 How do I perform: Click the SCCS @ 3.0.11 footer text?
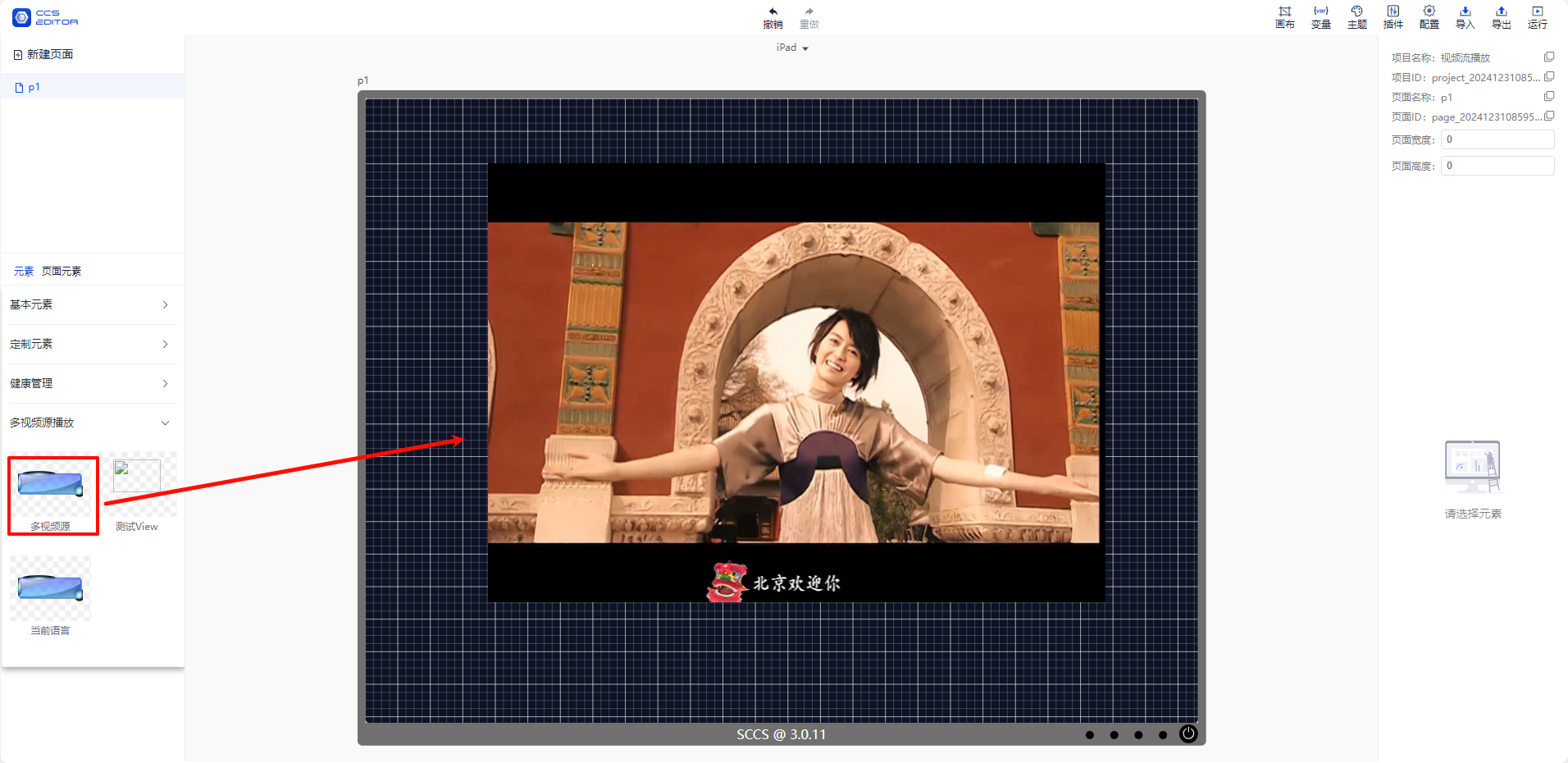781,734
